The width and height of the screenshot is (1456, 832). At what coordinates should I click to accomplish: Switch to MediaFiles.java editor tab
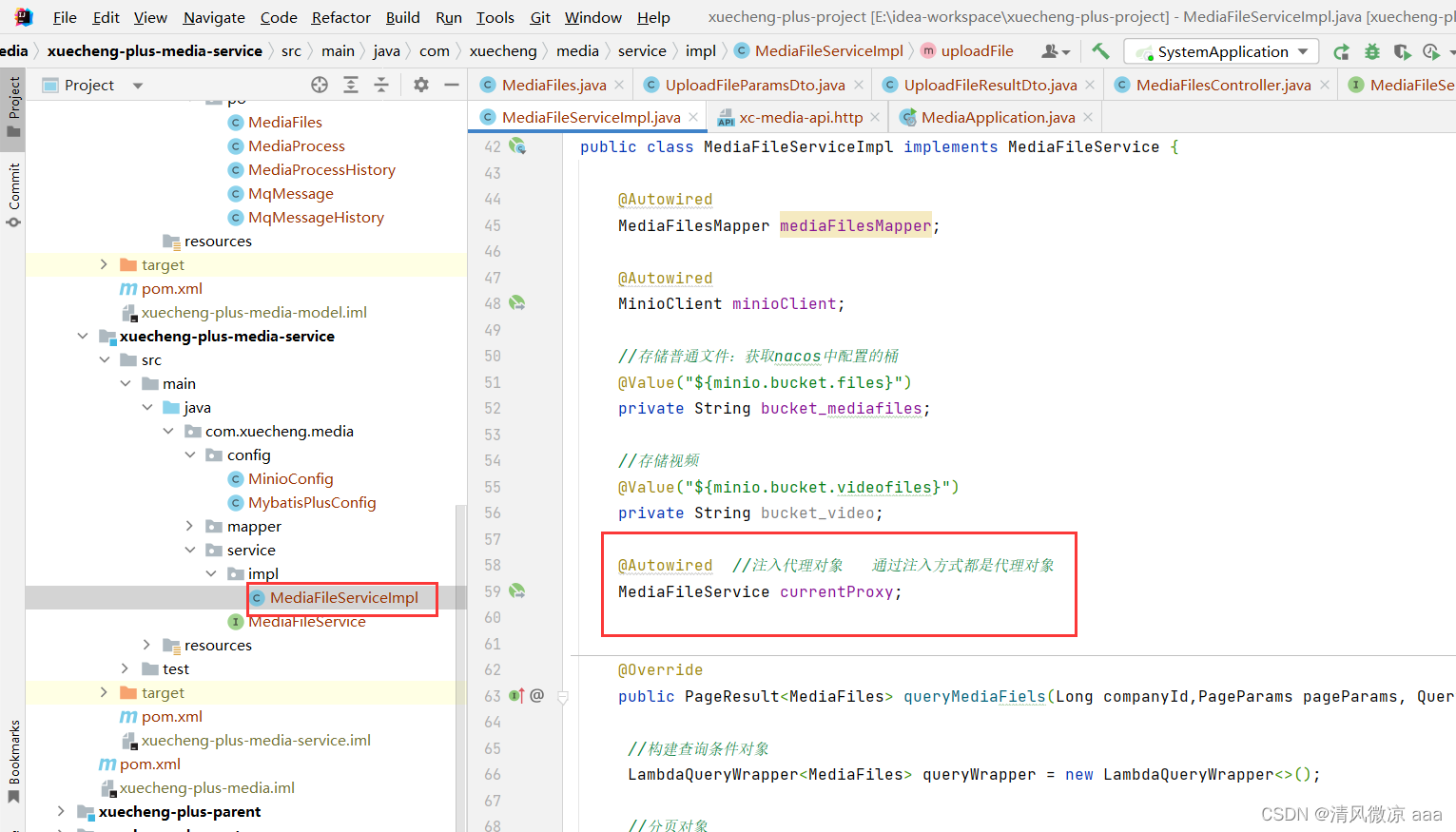pyautogui.click(x=553, y=85)
